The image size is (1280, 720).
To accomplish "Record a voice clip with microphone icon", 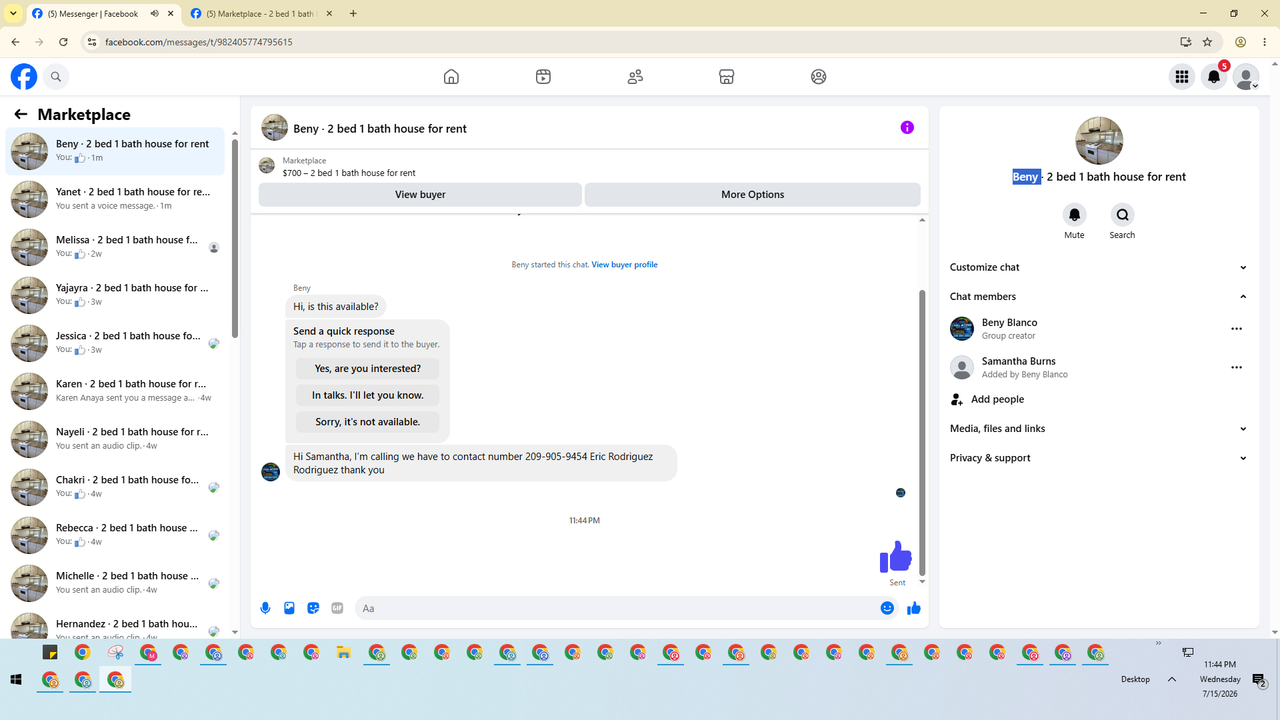I will [265, 608].
